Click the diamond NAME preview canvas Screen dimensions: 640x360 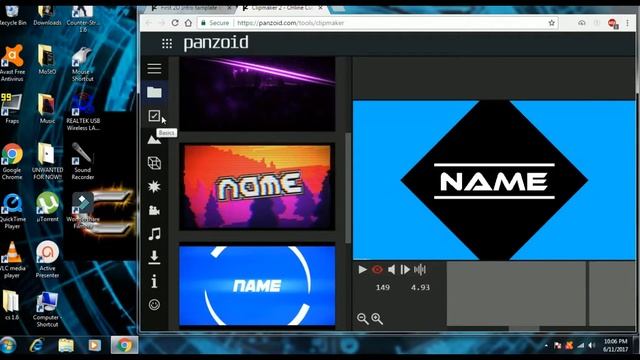[x=494, y=180]
